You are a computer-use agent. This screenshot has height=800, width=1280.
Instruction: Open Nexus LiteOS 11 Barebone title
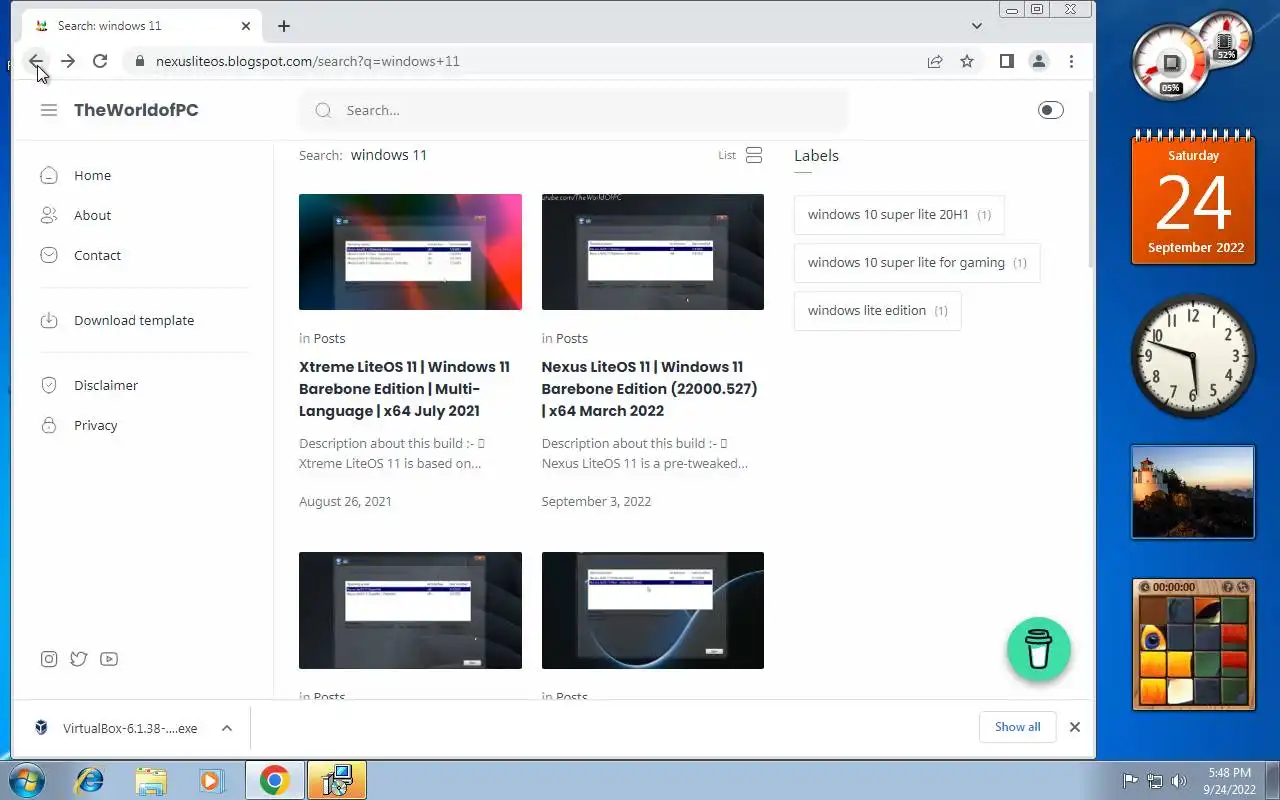[x=650, y=389]
